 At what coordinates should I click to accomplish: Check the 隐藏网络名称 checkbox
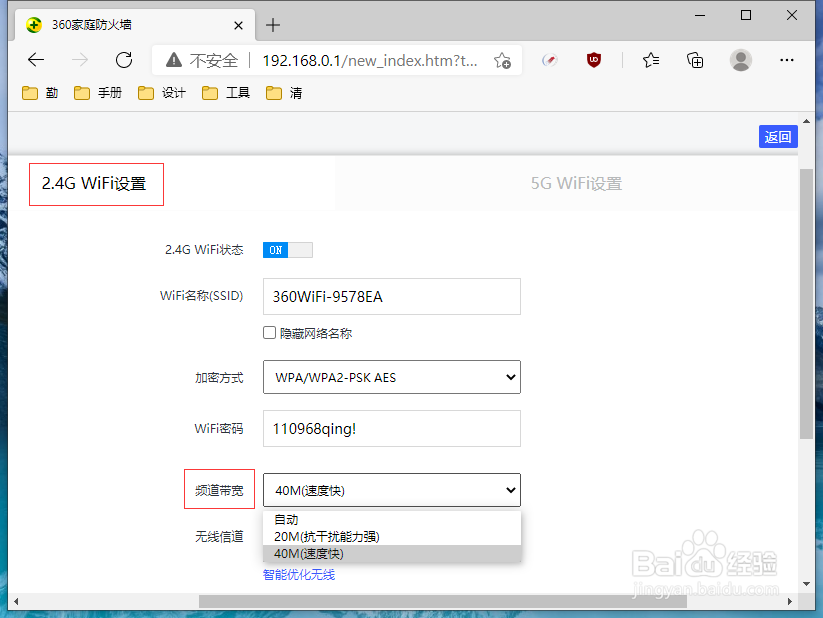(269, 332)
